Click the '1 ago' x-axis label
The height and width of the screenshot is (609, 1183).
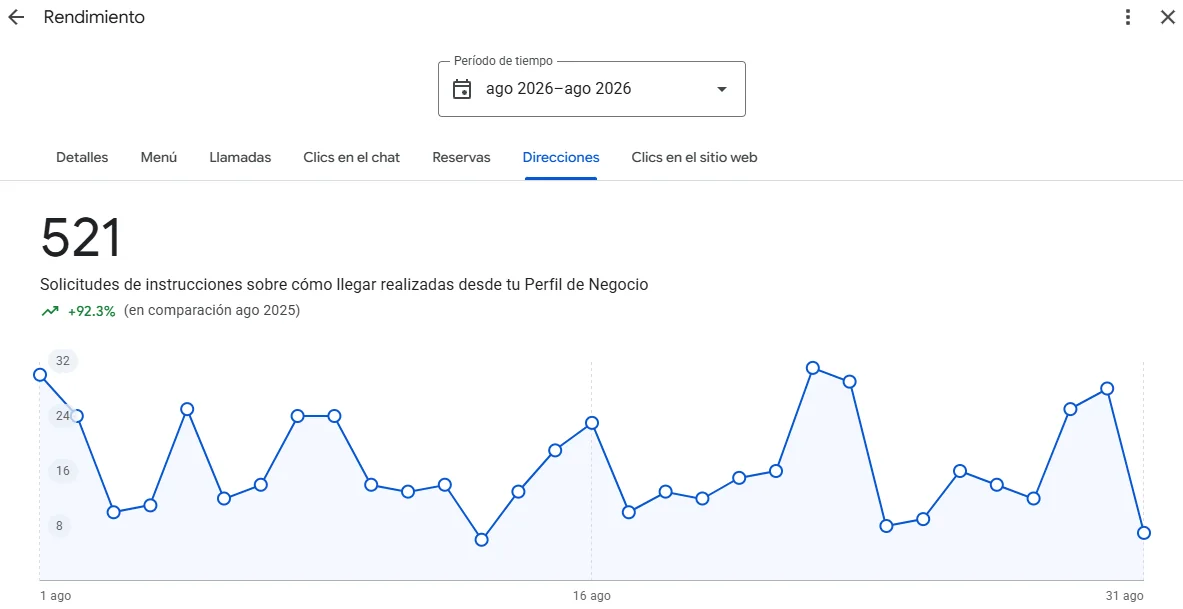[55, 596]
